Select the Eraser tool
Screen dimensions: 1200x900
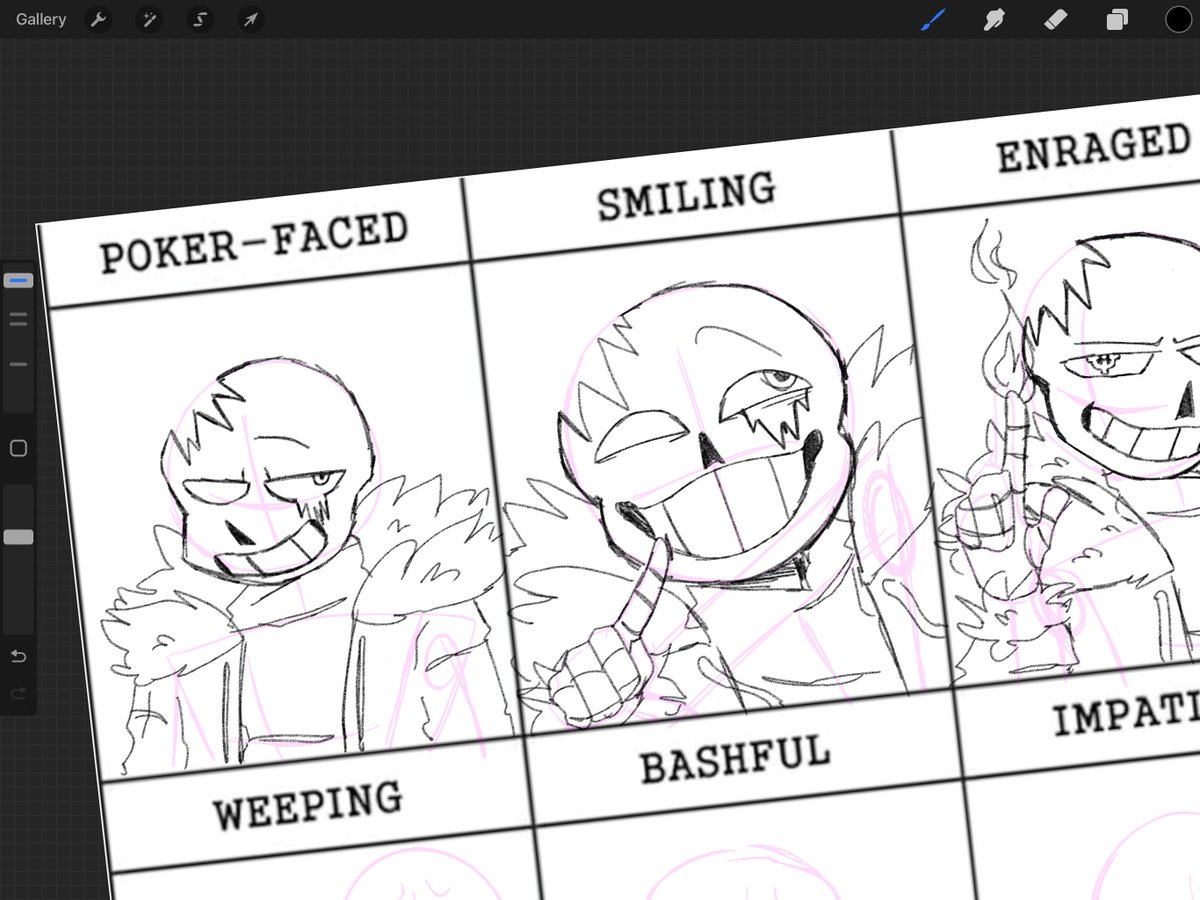tap(1055, 19)
